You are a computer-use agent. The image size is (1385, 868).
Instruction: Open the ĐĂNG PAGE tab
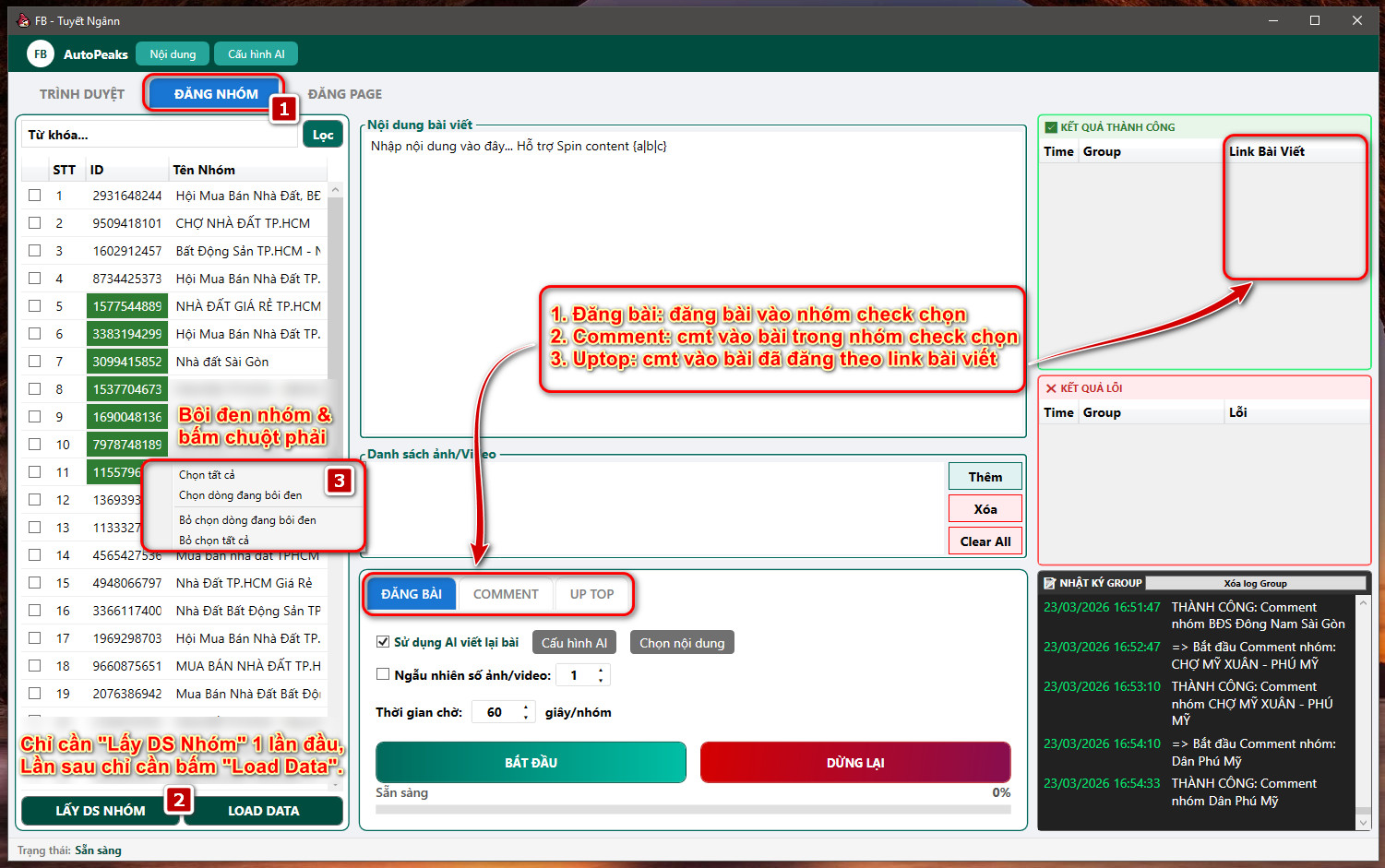coord(344,94)
